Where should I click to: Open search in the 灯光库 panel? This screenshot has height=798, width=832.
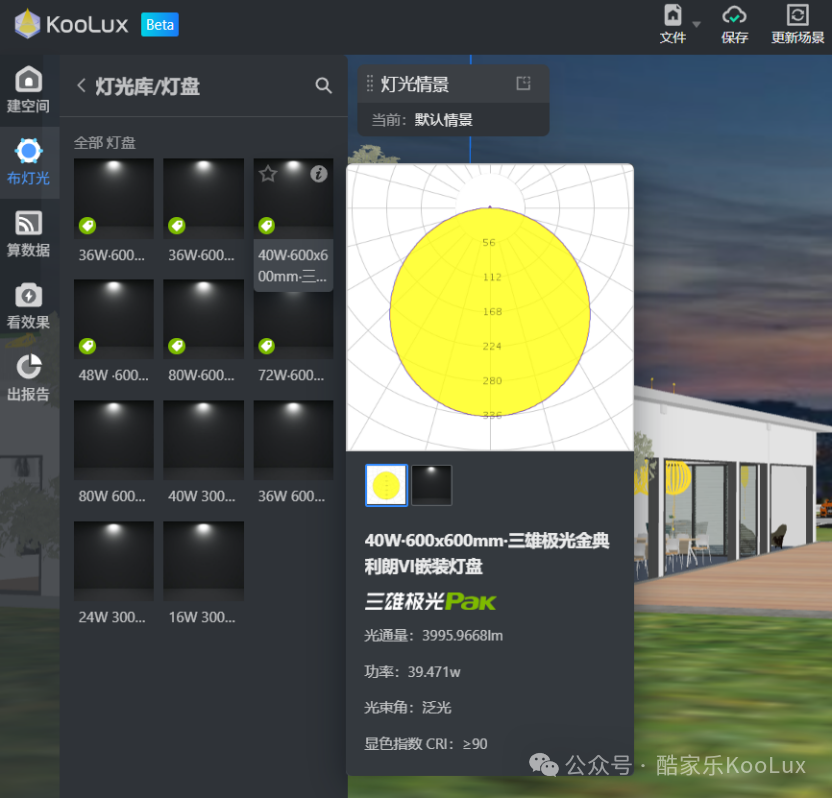323,85
